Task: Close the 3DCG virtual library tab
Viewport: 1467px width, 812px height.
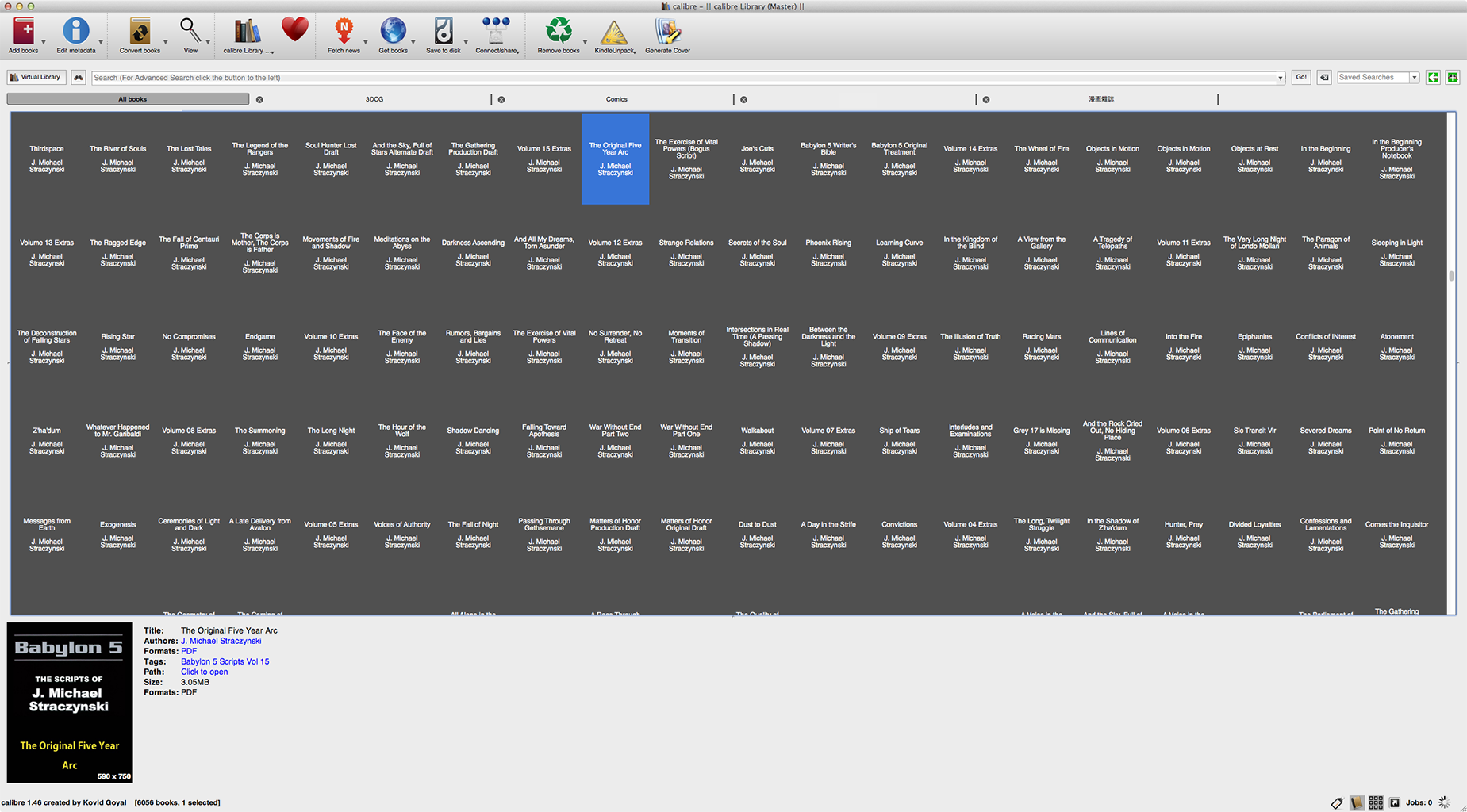Action: click(259, 99)
